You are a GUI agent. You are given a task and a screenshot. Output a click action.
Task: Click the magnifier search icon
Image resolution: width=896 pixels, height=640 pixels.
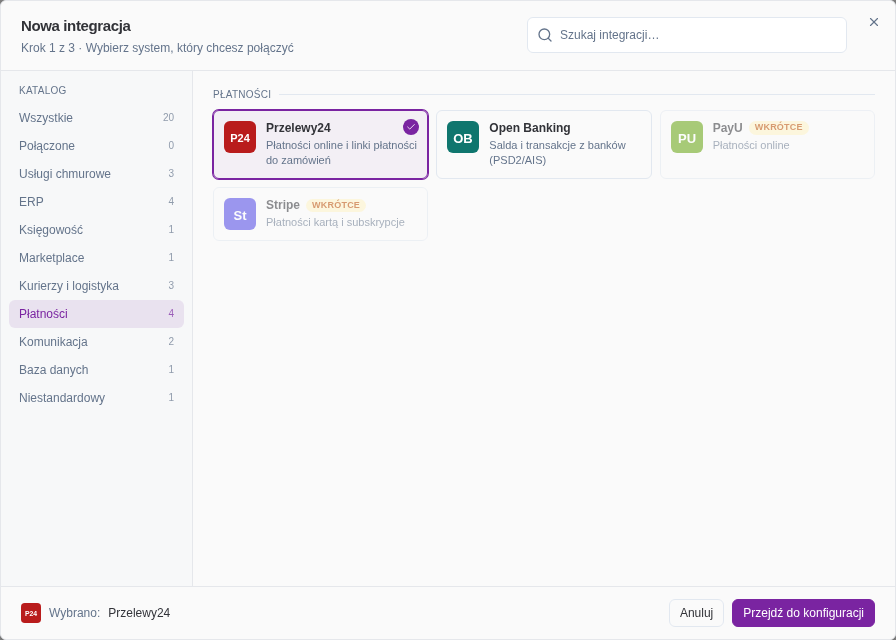545,35
